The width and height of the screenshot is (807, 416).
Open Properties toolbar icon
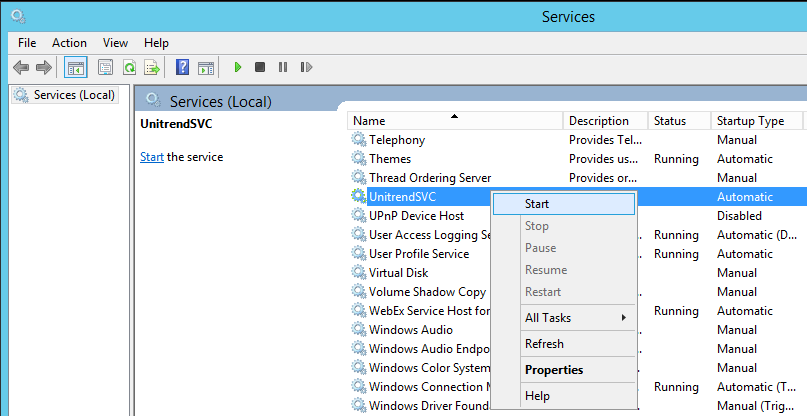tap(106, 67)
